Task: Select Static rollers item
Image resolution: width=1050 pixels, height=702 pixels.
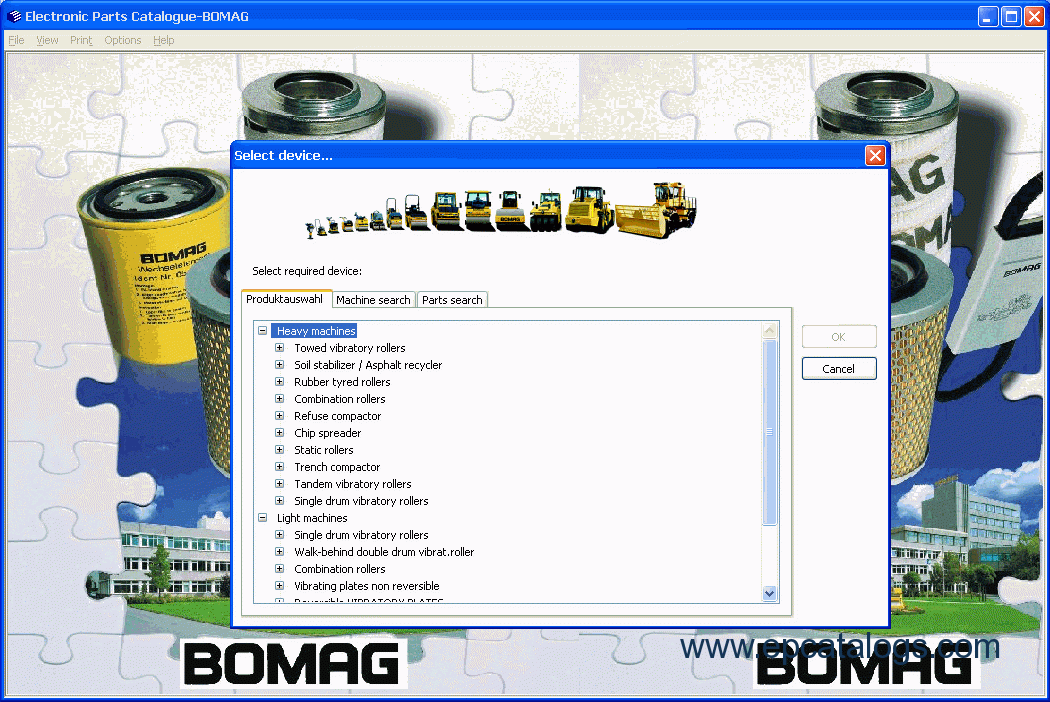Action: [323, 450]
